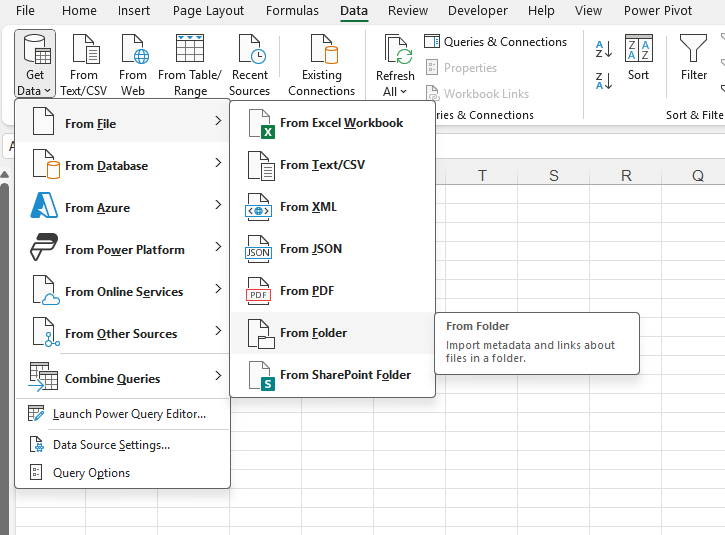The image size is (725, 535).
Task: Open the Queries & Connections pane
Action: (x=496, y=42)
